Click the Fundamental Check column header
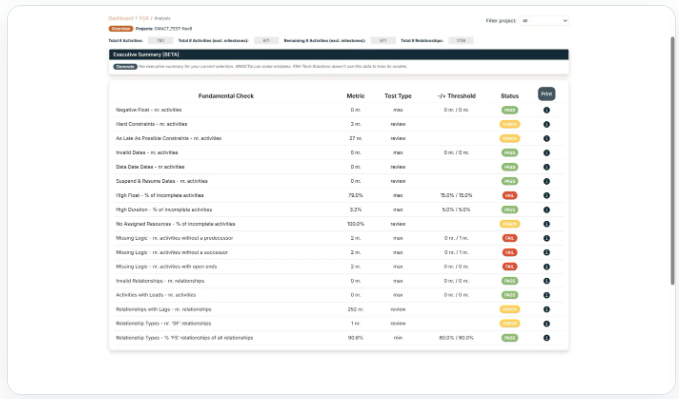 pos(226,96)
